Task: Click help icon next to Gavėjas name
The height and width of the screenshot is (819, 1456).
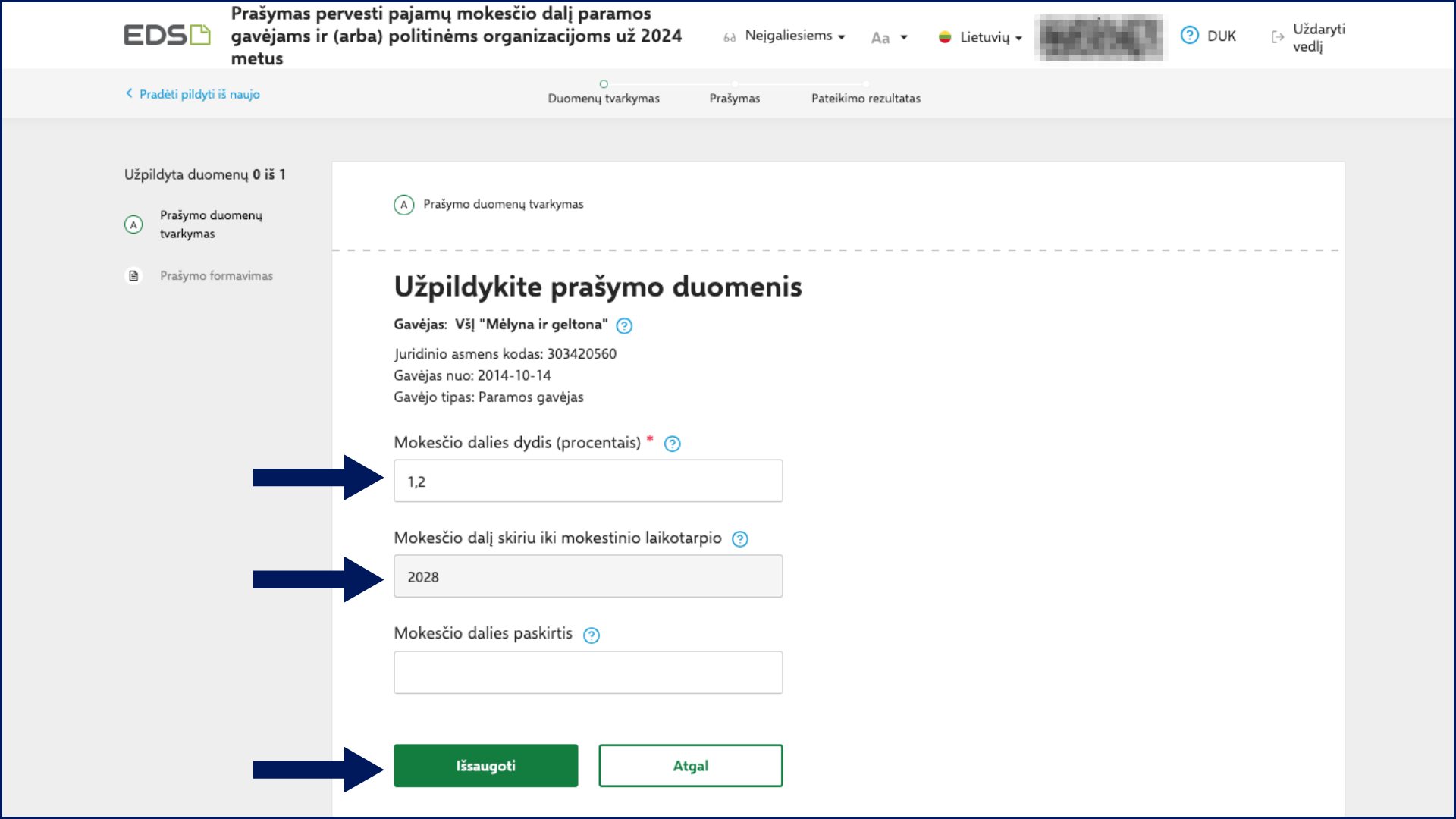Action: pos(624,326)
